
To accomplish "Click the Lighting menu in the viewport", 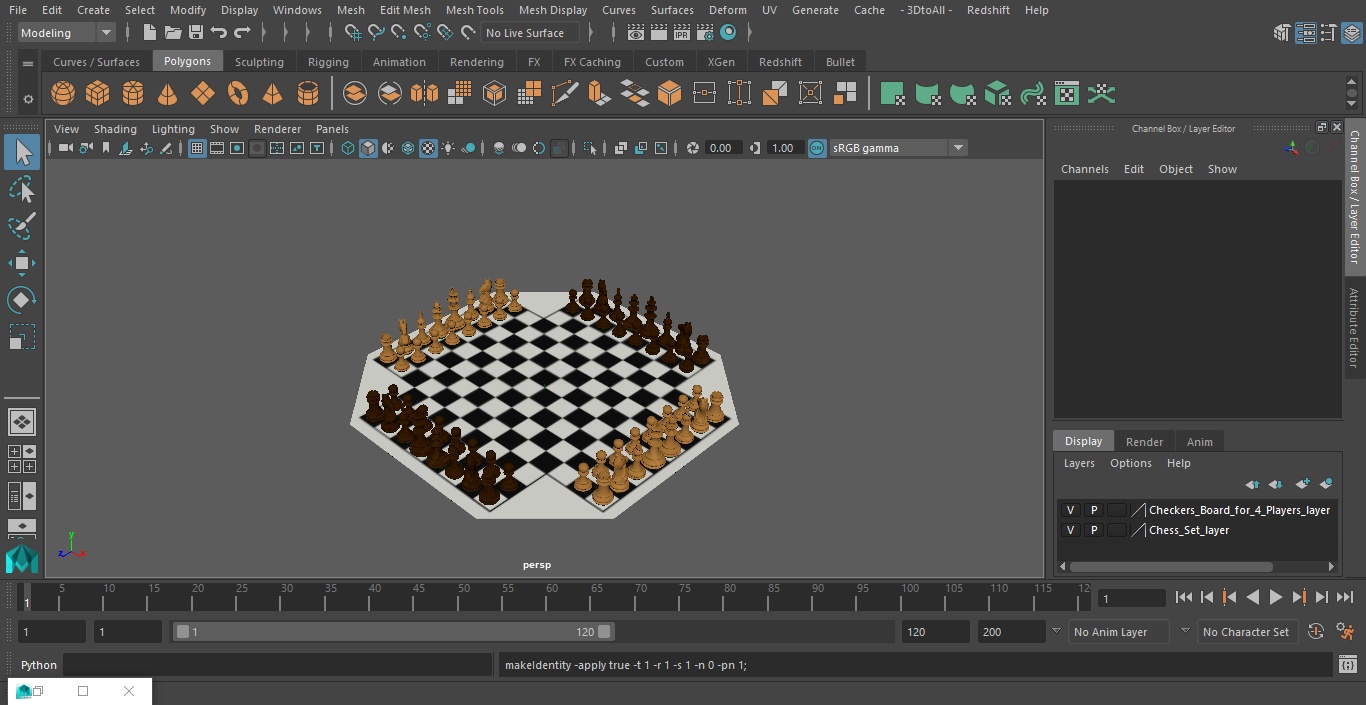I will (173, 129).
